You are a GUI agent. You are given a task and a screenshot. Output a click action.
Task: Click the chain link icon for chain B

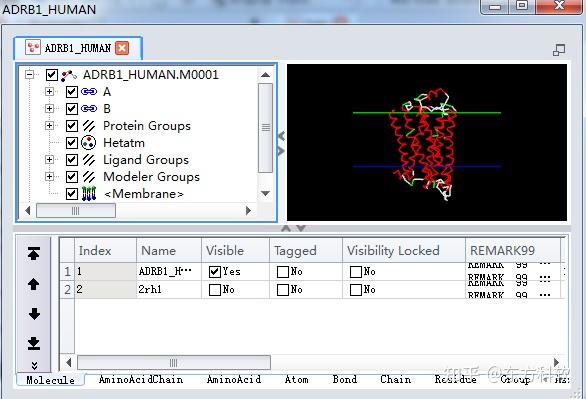pos(89,109)
